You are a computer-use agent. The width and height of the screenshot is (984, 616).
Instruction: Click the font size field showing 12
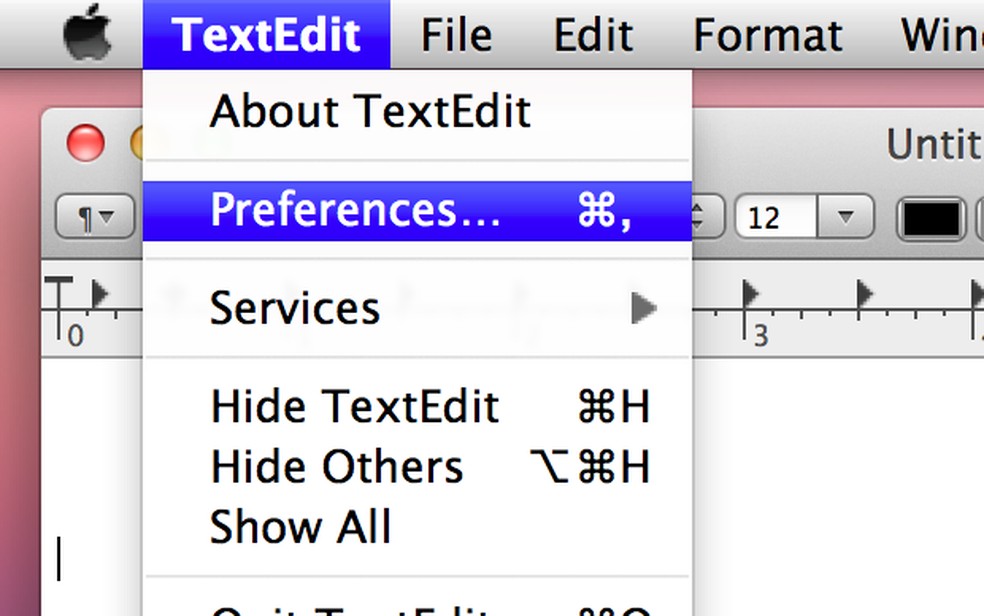(776, 217)
